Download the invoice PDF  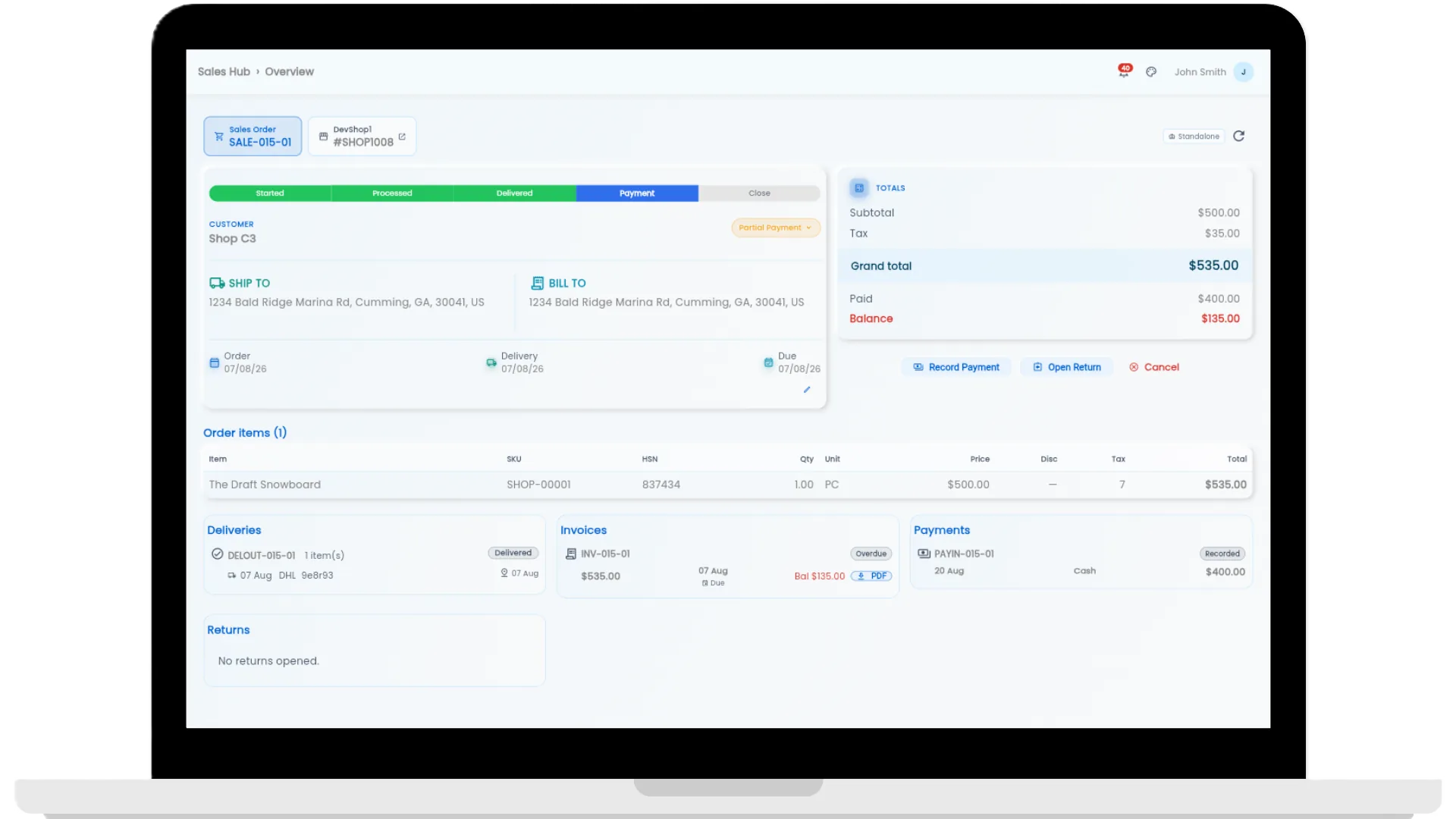[x=871, y=576]
